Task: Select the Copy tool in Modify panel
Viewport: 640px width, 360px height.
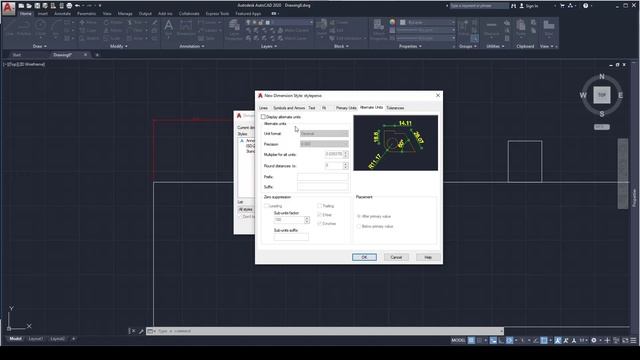Action: (x=88, y=30)
